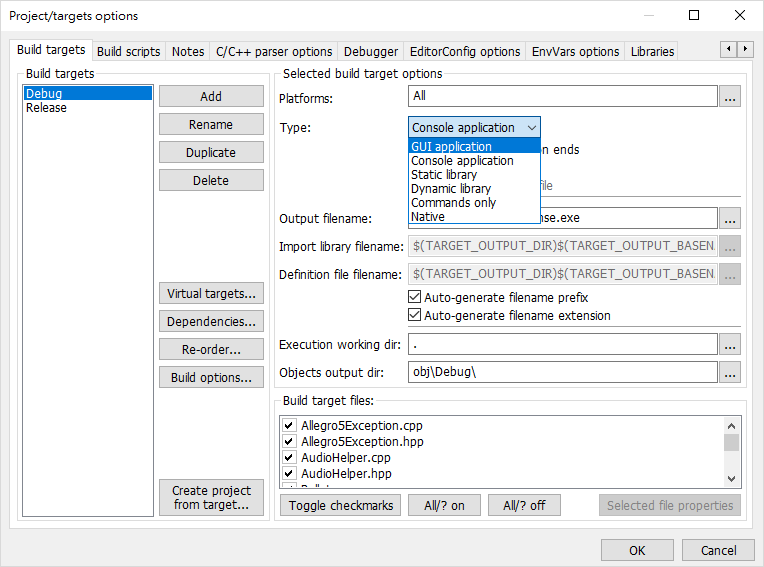764x567 pixels.
Task: Click the Execution working dir field
Action: coord(563,344)
